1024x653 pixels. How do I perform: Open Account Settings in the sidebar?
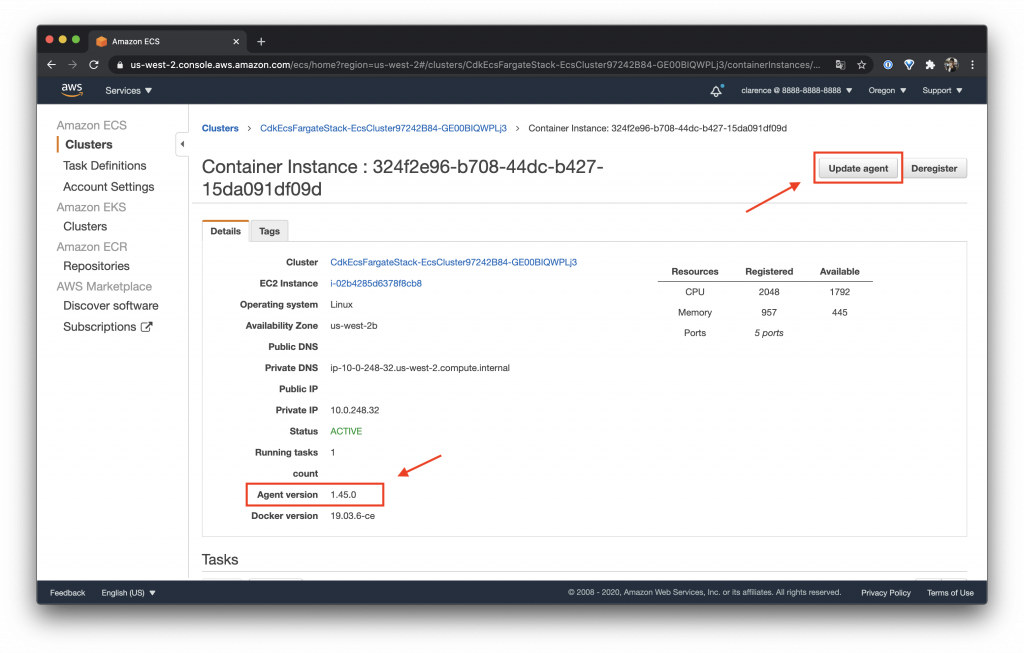tap(108, 187)
